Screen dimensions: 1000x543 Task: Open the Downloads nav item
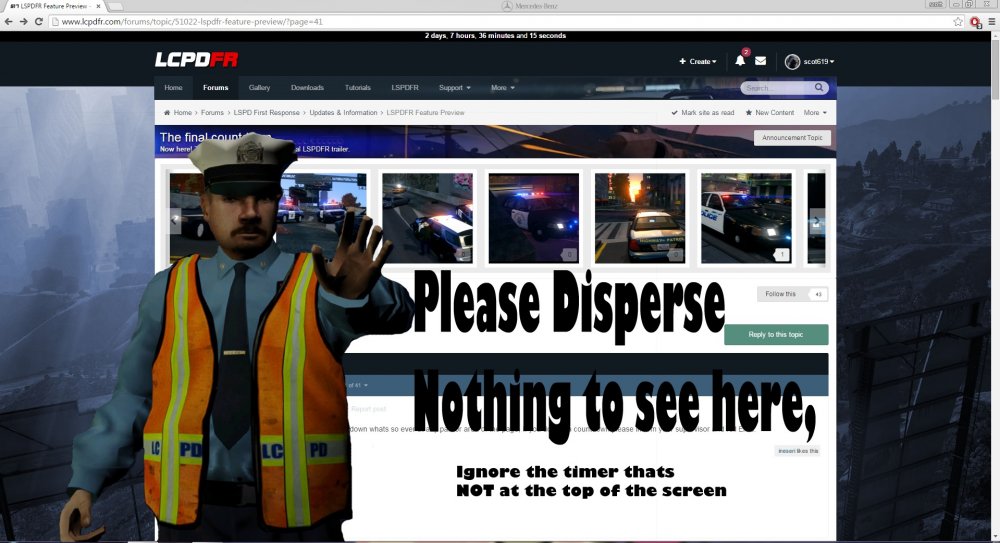(x=307, y=87)
